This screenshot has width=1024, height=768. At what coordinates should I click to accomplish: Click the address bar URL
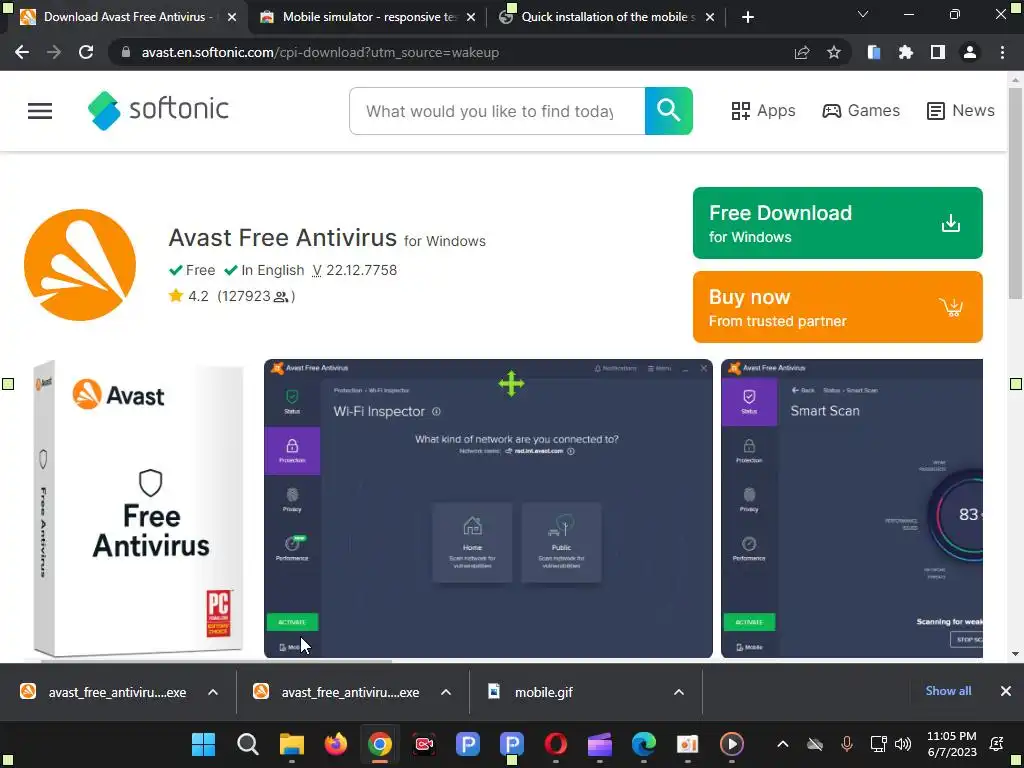[320, 52]
